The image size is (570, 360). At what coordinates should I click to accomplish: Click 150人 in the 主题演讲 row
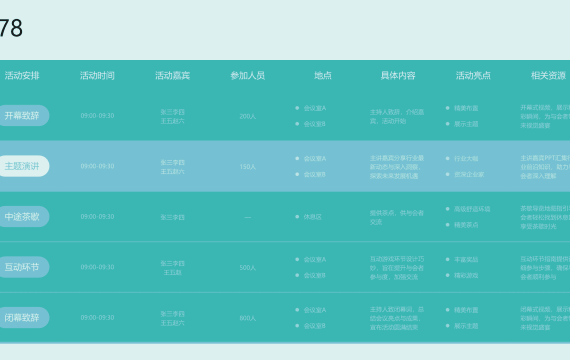(x=248, y=167)
